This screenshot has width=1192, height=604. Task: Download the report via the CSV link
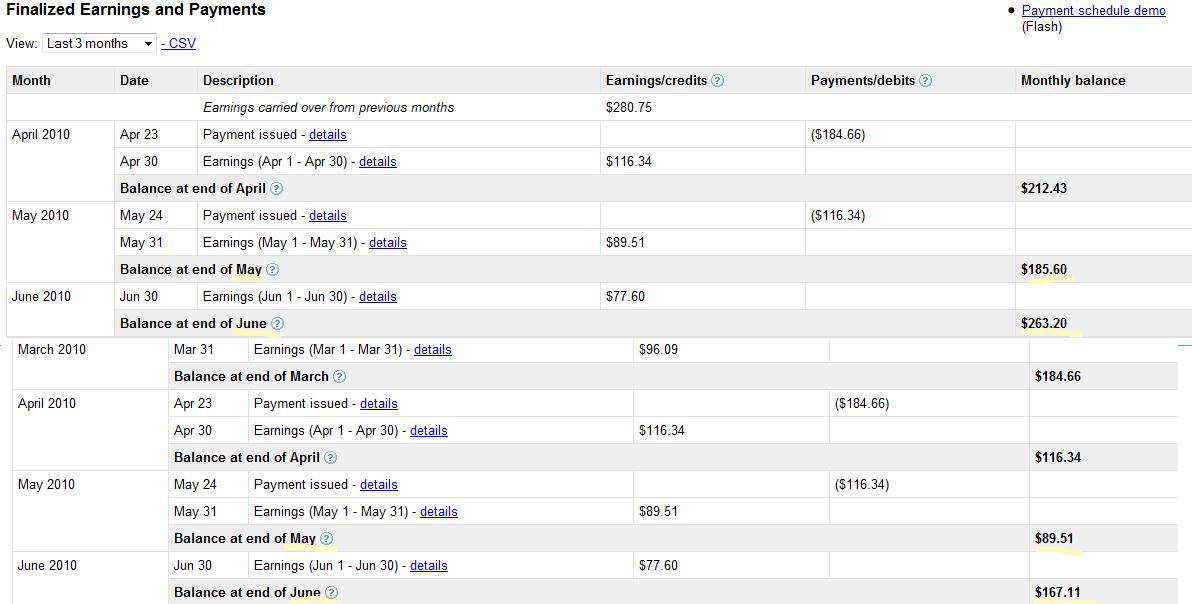point(179,43)
